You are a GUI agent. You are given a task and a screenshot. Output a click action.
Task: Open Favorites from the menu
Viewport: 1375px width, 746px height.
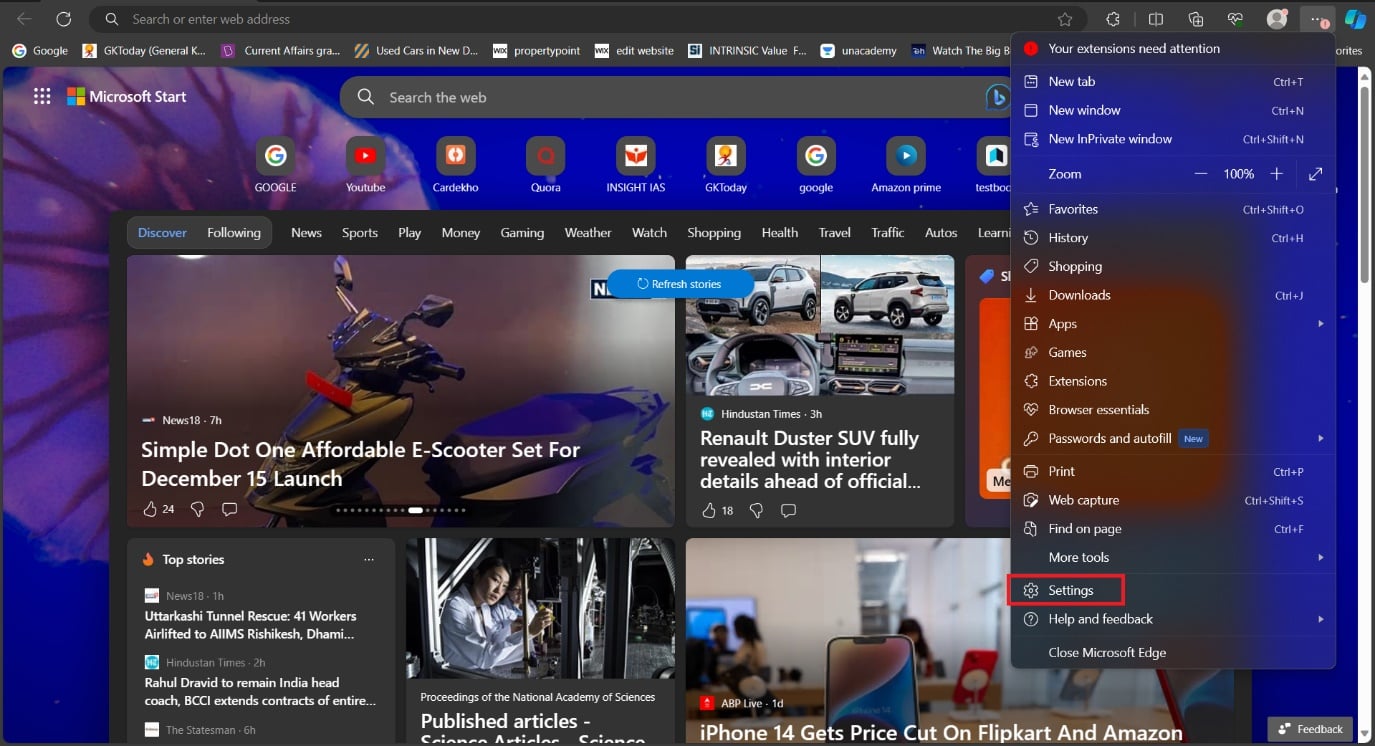[1173, 209]
